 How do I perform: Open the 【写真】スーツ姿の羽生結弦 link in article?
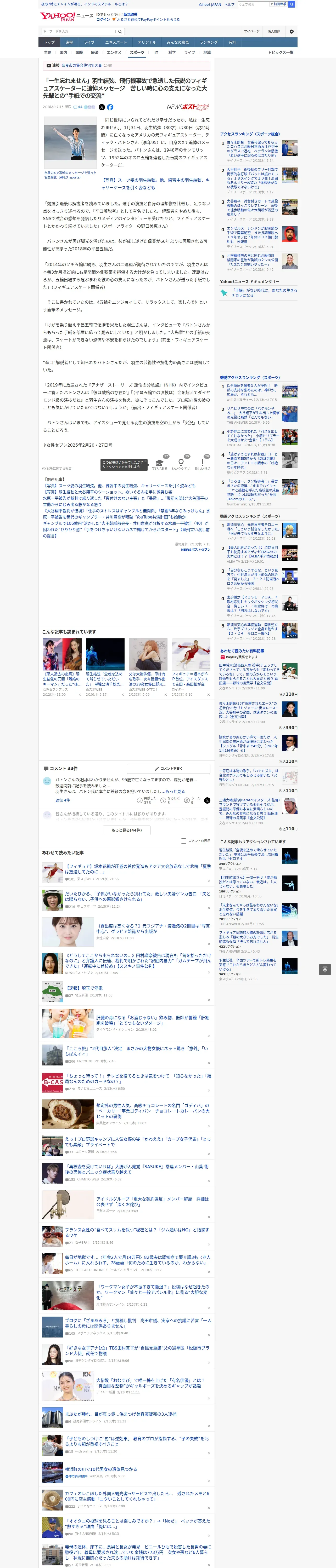(155, 184)
